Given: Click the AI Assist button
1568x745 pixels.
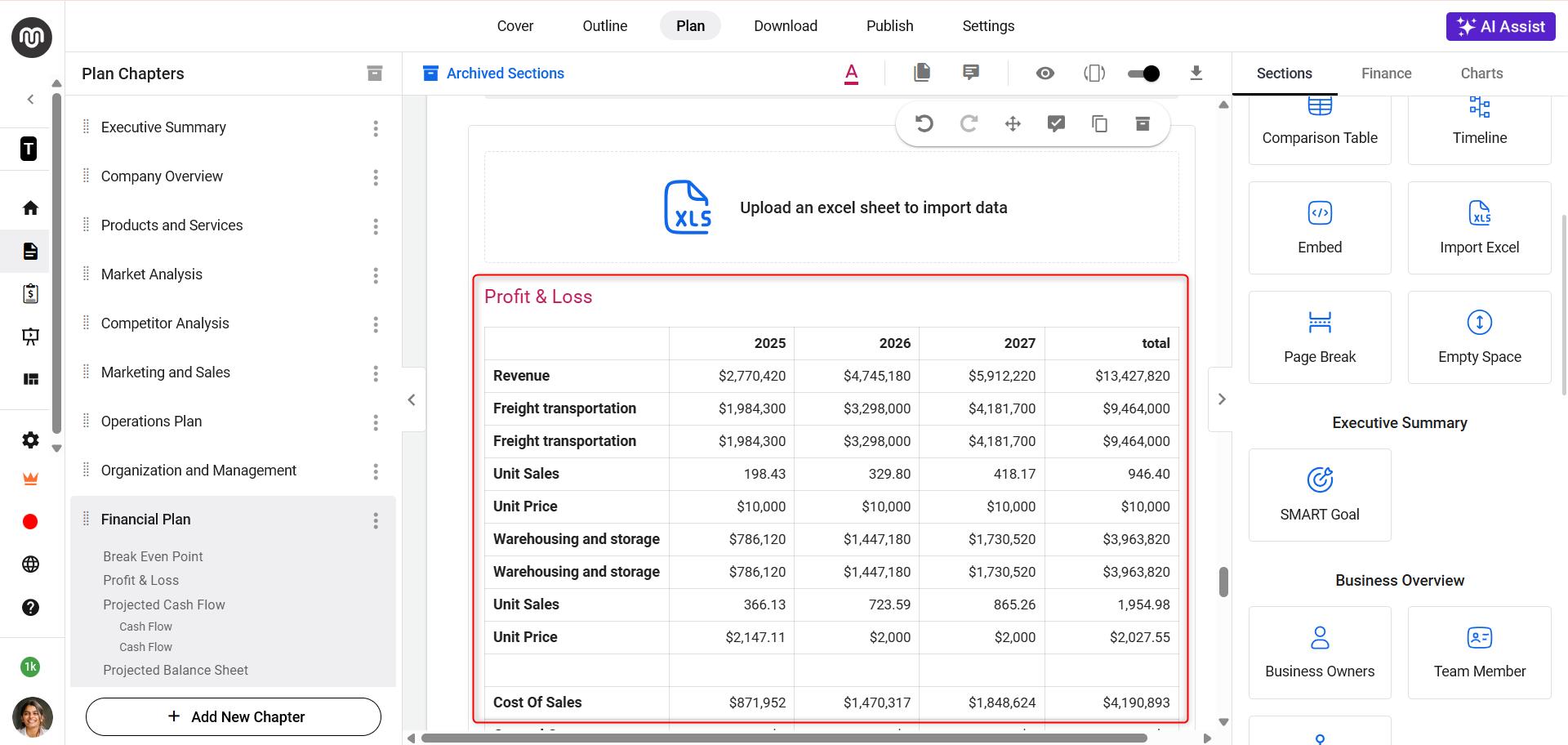Looking at the screenshot, I should point(1500,26).
